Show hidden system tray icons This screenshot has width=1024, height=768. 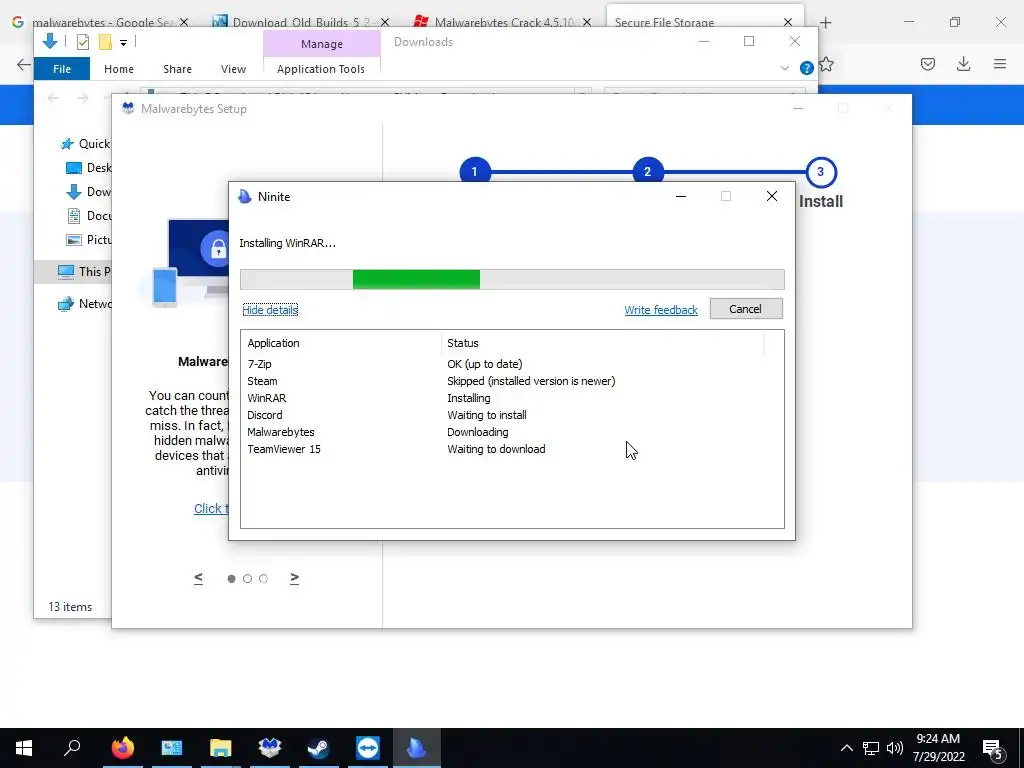point(846,748)
